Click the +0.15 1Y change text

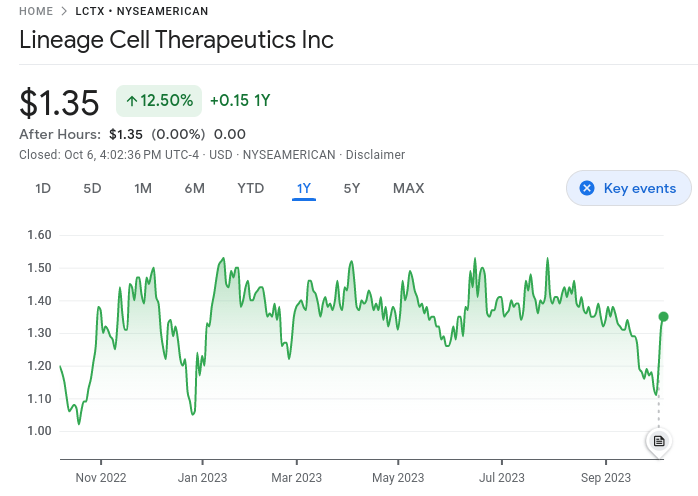point(240,101)
